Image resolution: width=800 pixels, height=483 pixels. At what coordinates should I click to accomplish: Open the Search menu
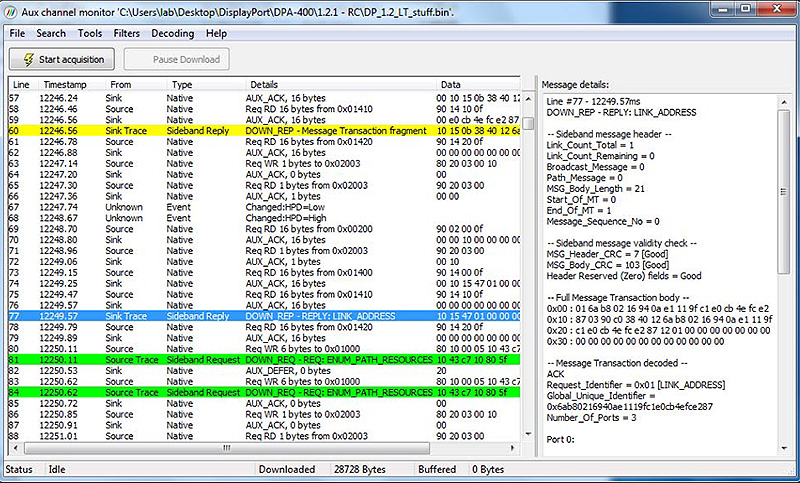tap(51, 33)
